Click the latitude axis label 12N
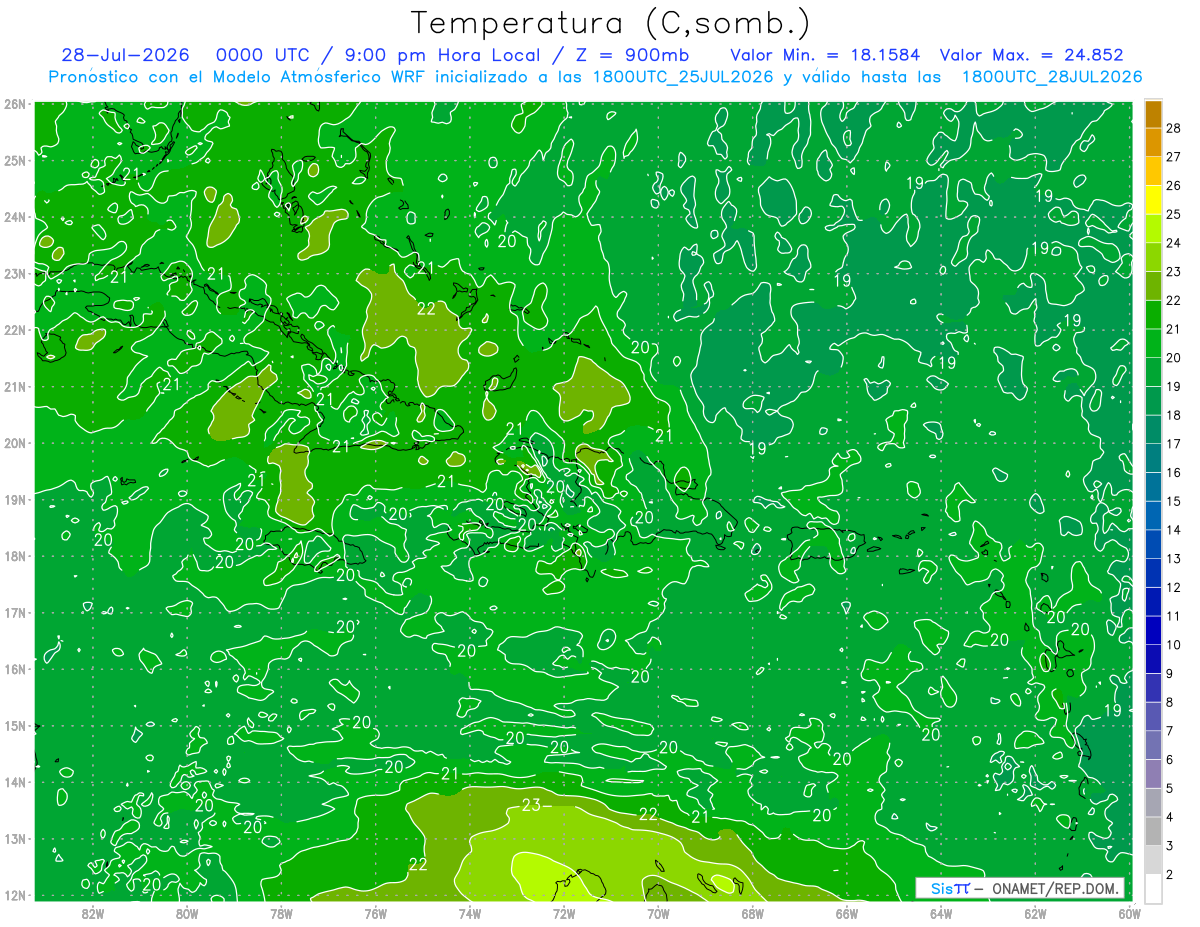The image size is (1200, 927). click(x=15, y=895)
